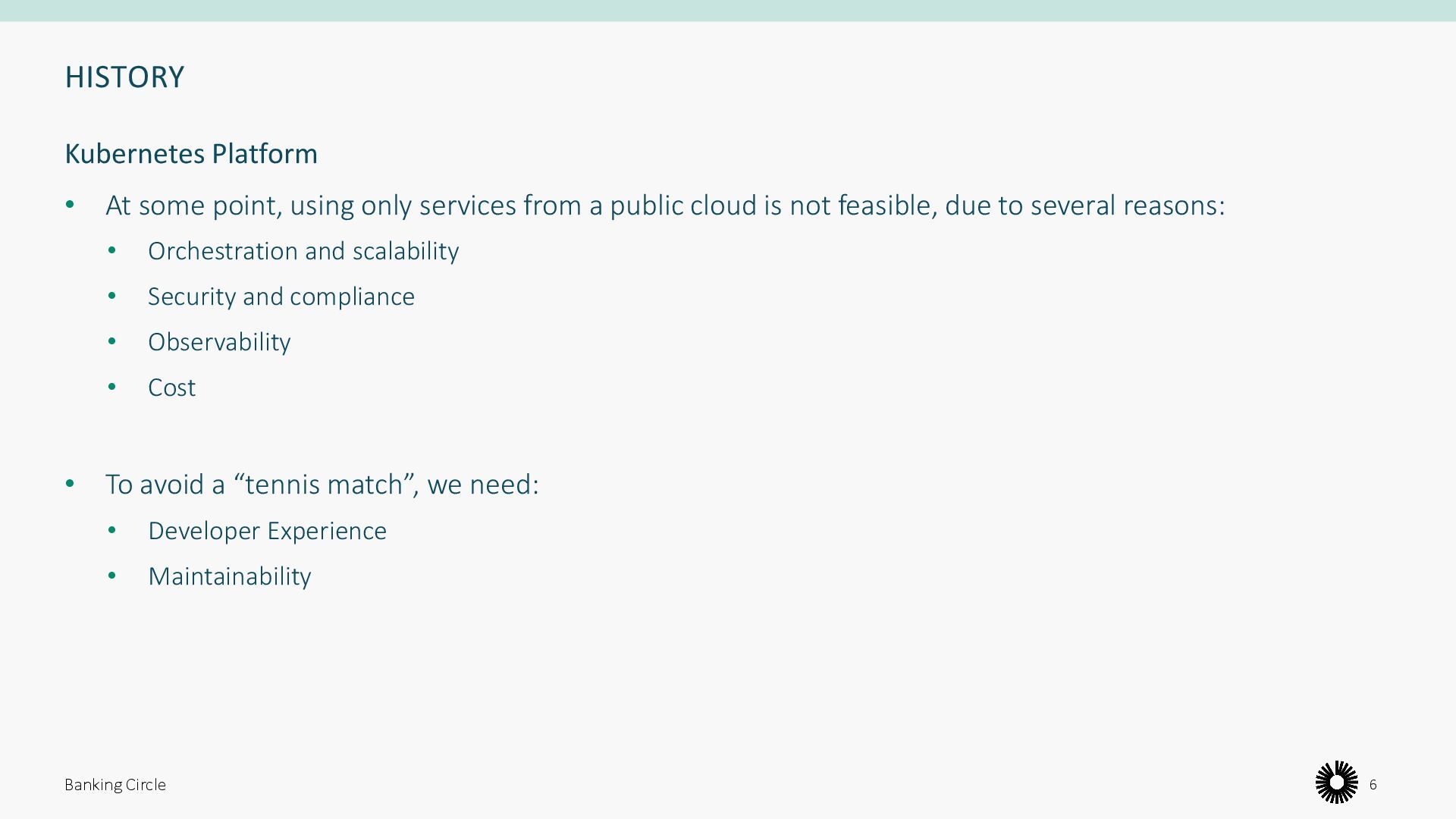Viewport: 1456px width, 819px height.
Task: Click the Cost bullet text
Action: pyautogui.click(x=172, y=388)
